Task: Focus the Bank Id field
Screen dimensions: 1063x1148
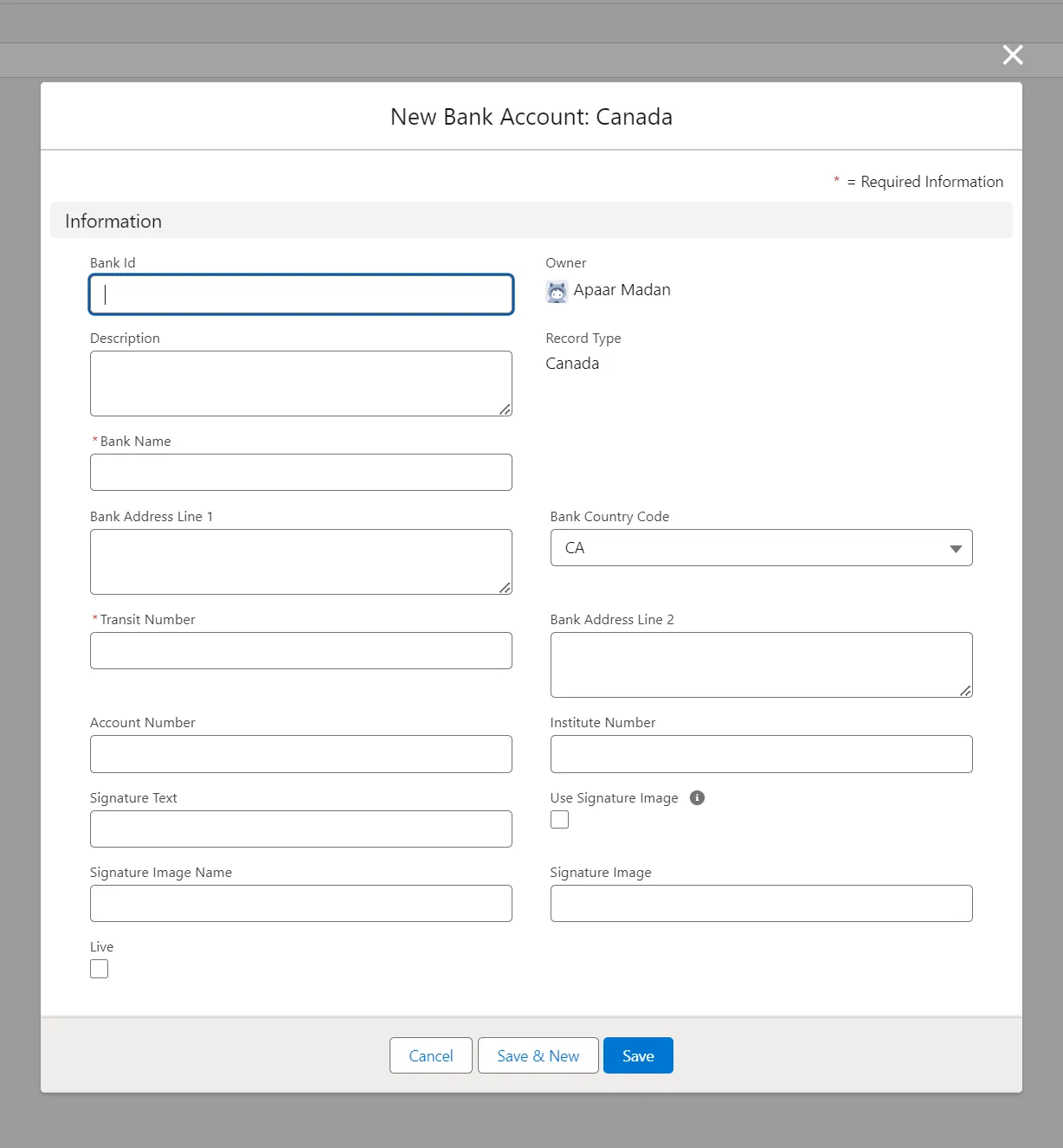Action: [x=301, y=294]
